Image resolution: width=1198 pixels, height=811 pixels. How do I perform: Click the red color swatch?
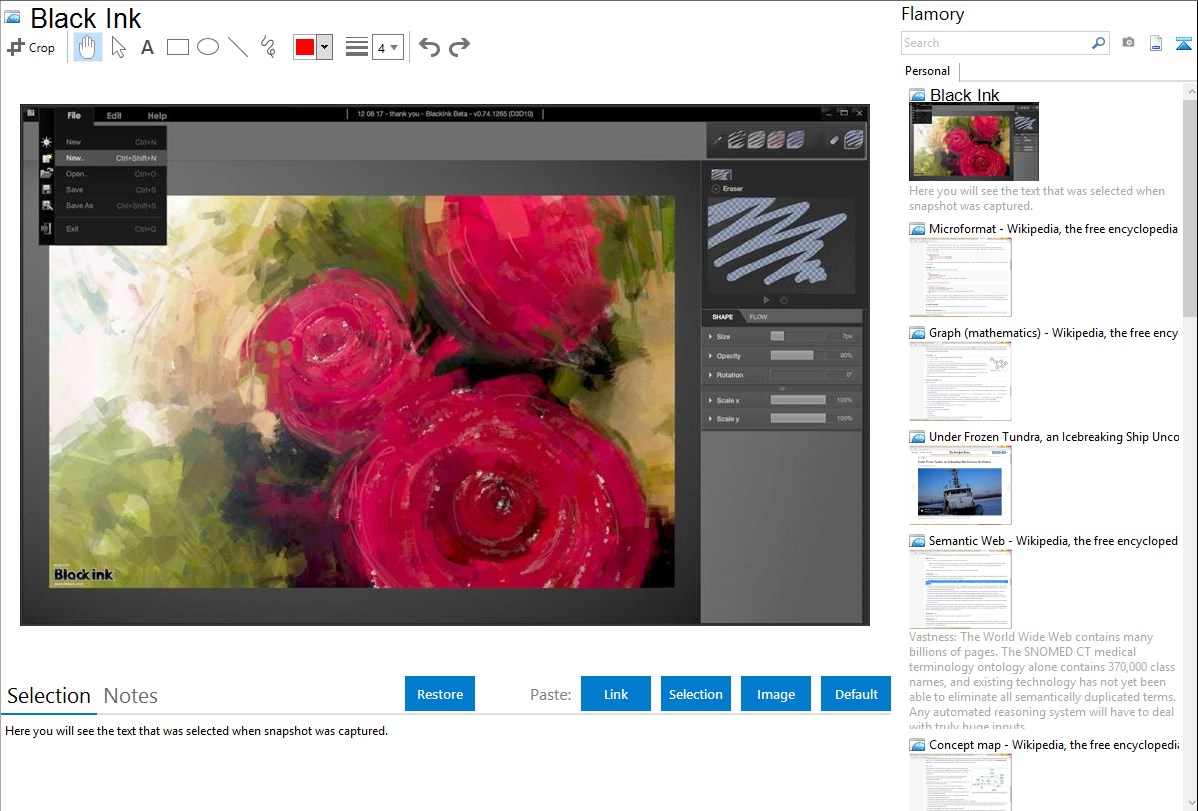pyautogui.click(x=305, y=47)
